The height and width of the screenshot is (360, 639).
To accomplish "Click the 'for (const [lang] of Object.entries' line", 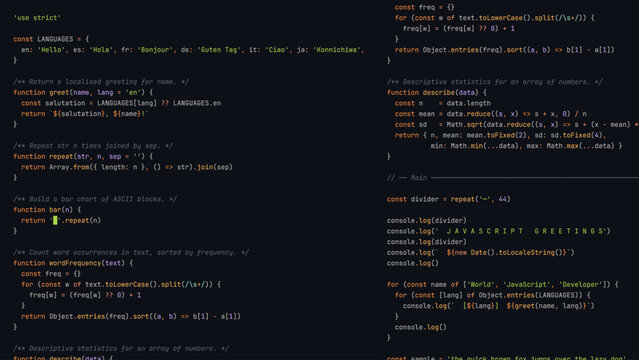I will [x=493, y=295].
